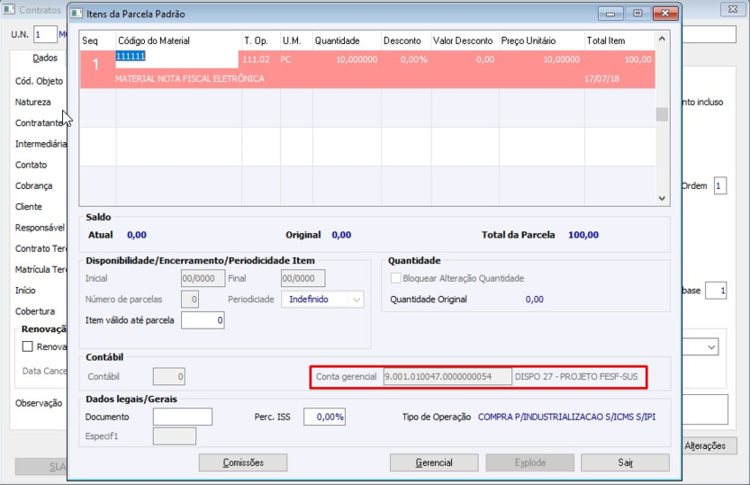Open the Comissões button

(x=243, y=463)
